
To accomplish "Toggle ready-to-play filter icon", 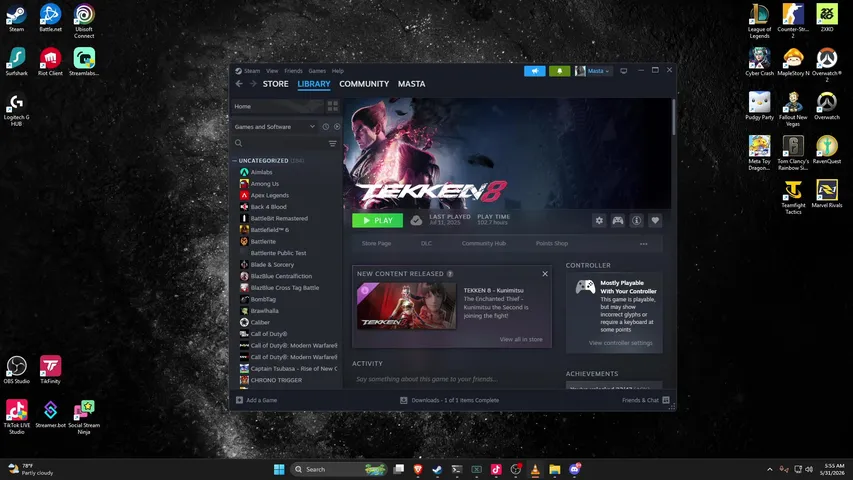I will tap(337, 127).
